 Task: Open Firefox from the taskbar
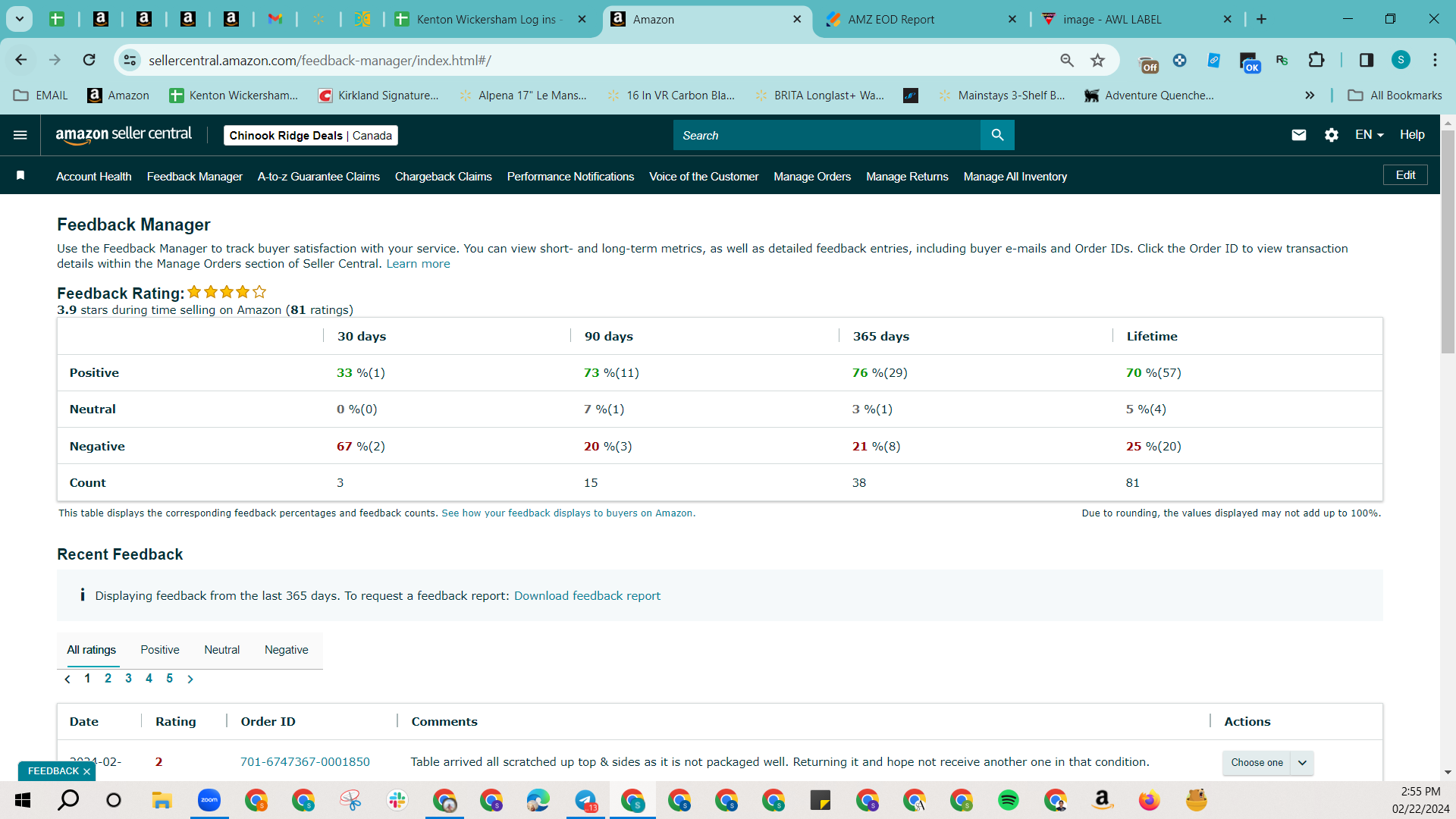[1149, 800]
